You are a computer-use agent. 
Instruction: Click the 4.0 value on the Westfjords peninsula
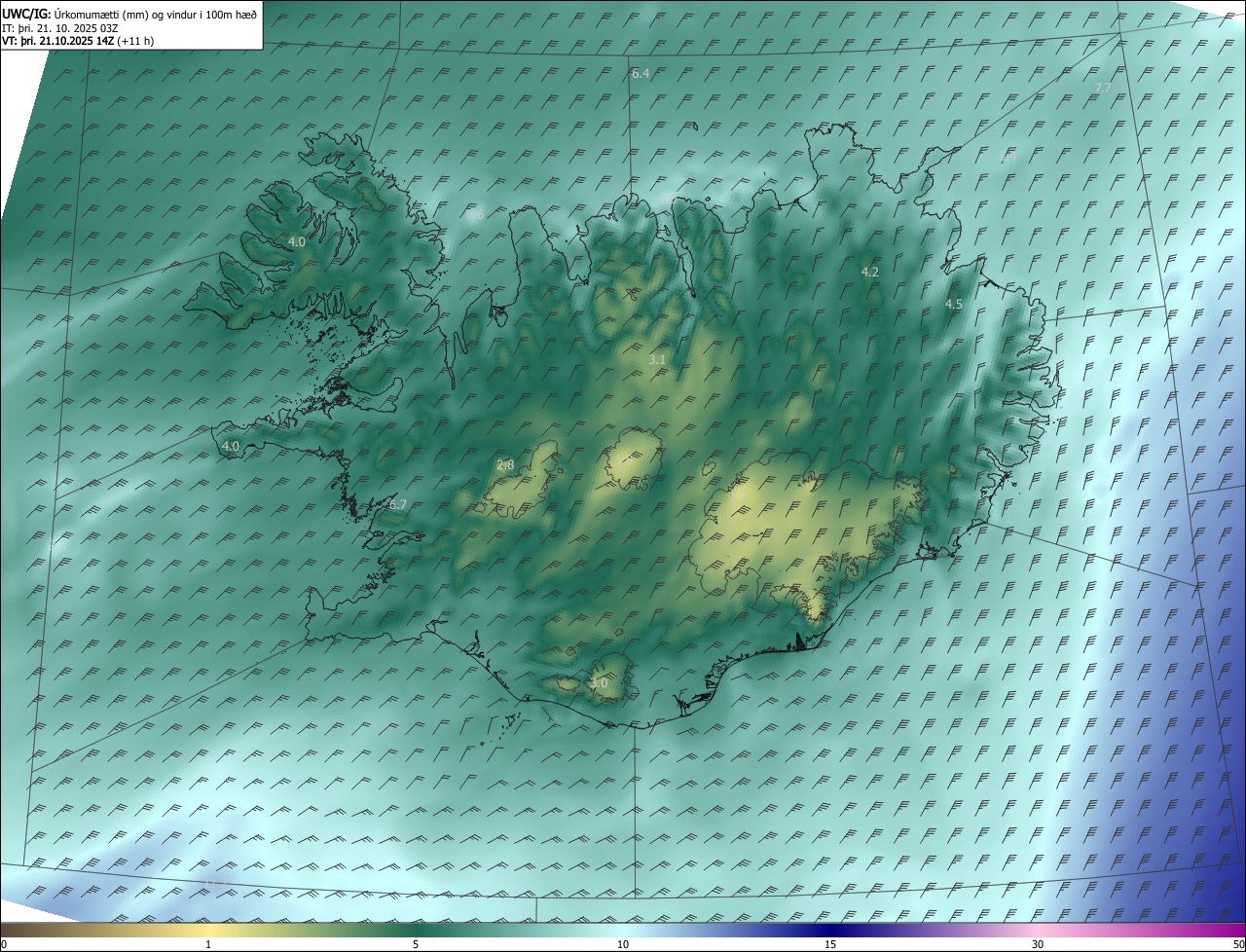pyautogui.click(x=297, y=241)
